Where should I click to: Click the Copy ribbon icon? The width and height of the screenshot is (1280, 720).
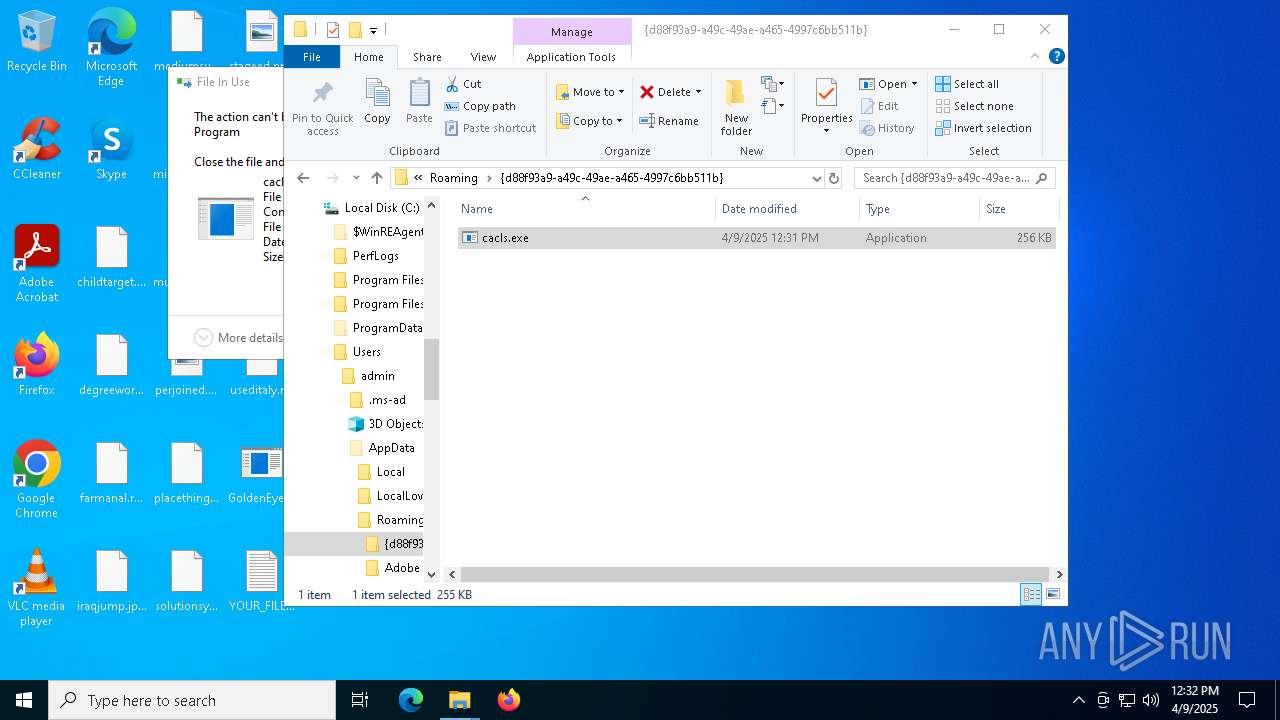coord(377,102)
